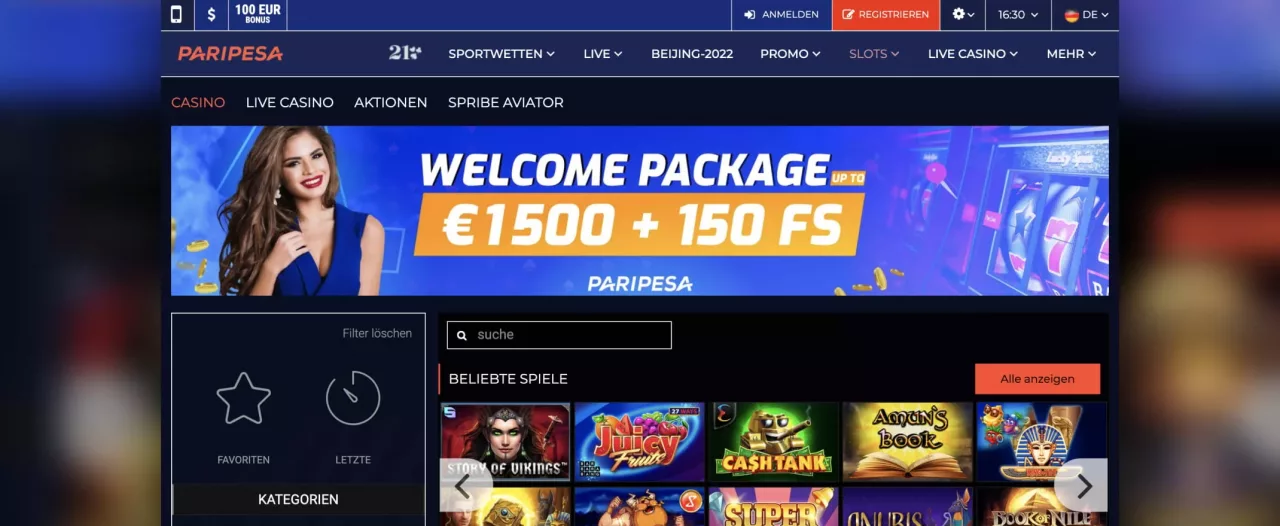1280x526 pixels.
Task: Open the mobile app phone icon
Action: pos(176,15)
